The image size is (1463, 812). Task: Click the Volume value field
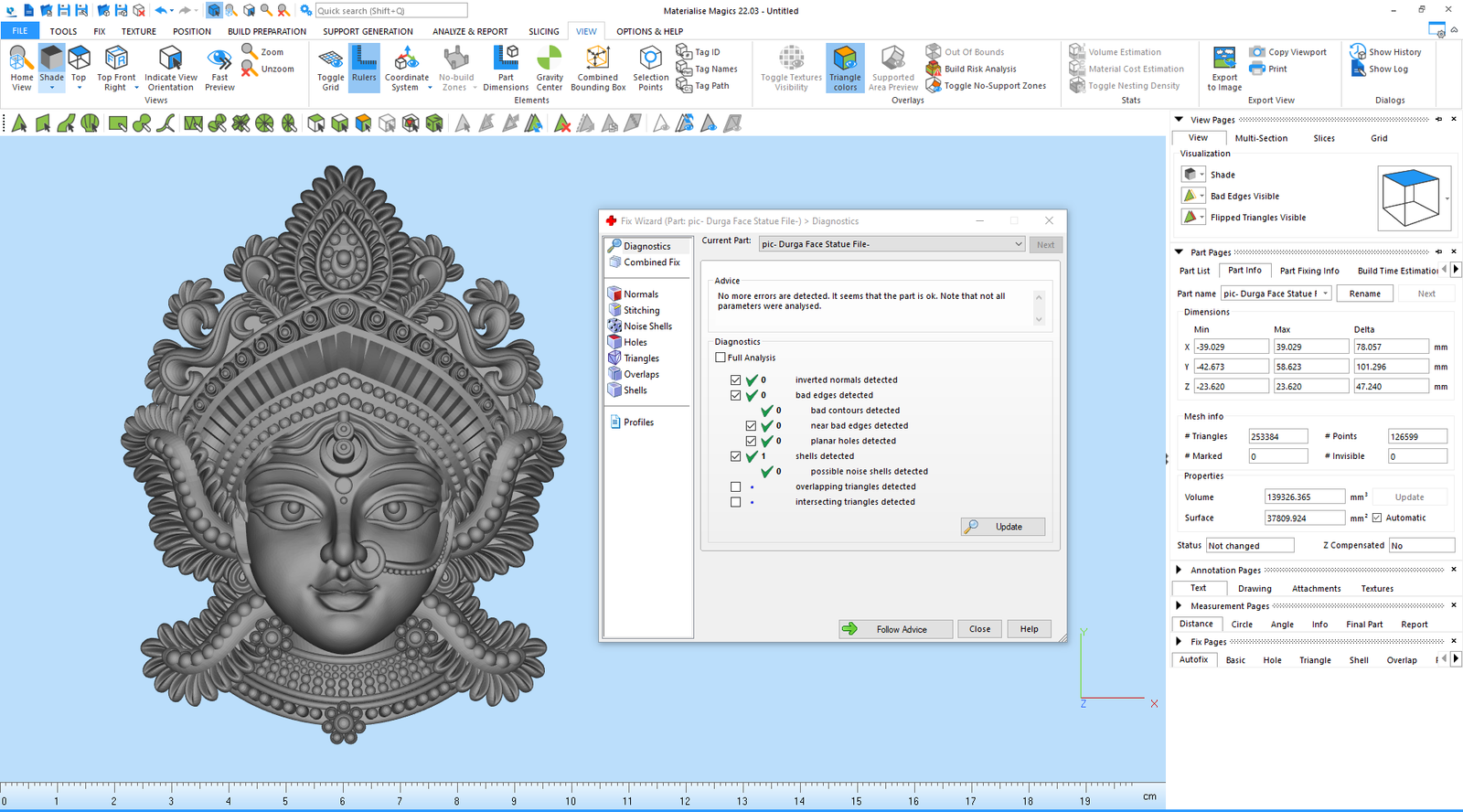(x=1304, y=497)
